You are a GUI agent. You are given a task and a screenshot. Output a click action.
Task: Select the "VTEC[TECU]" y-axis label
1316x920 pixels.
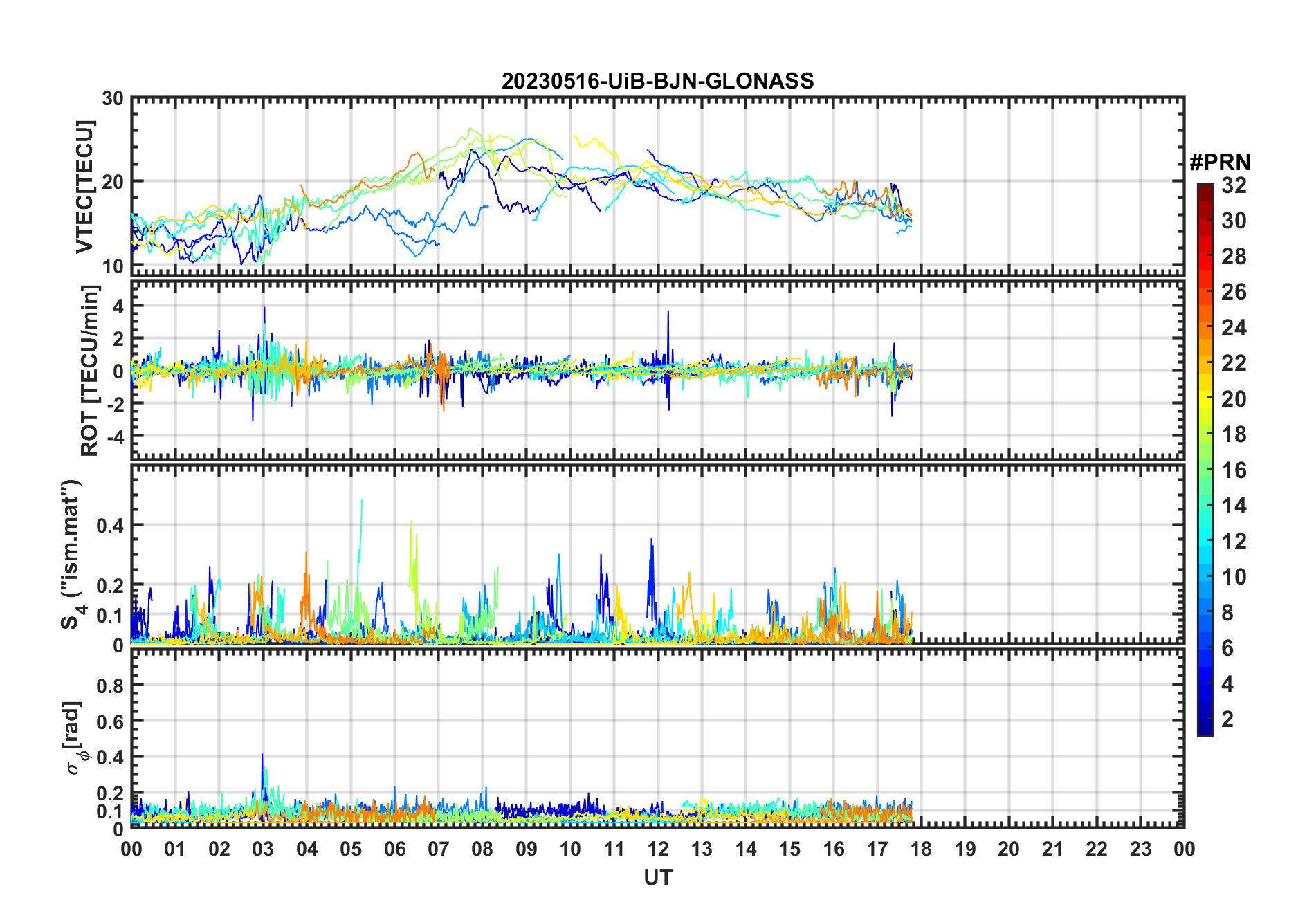click(x=84, y=187)
